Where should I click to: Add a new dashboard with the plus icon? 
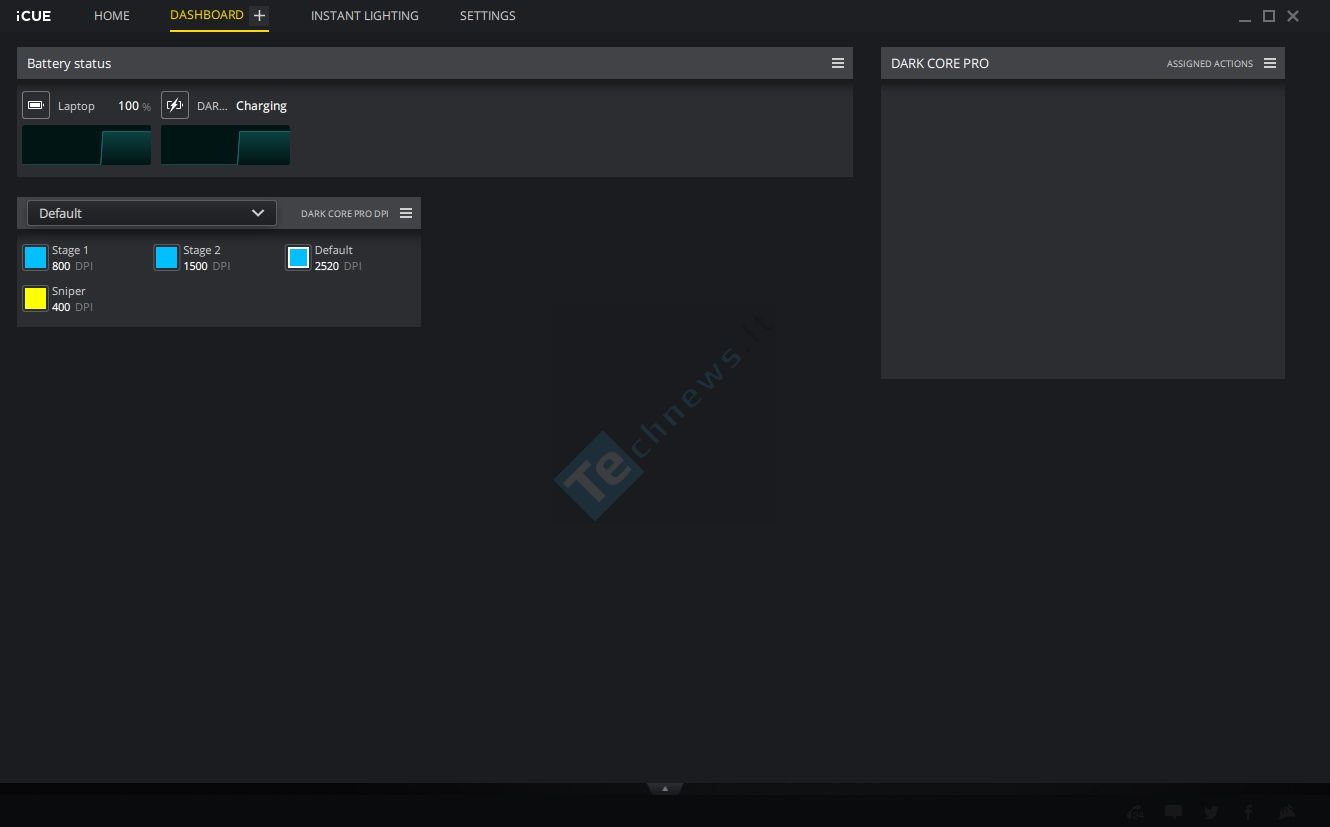[x=259, y=16]
